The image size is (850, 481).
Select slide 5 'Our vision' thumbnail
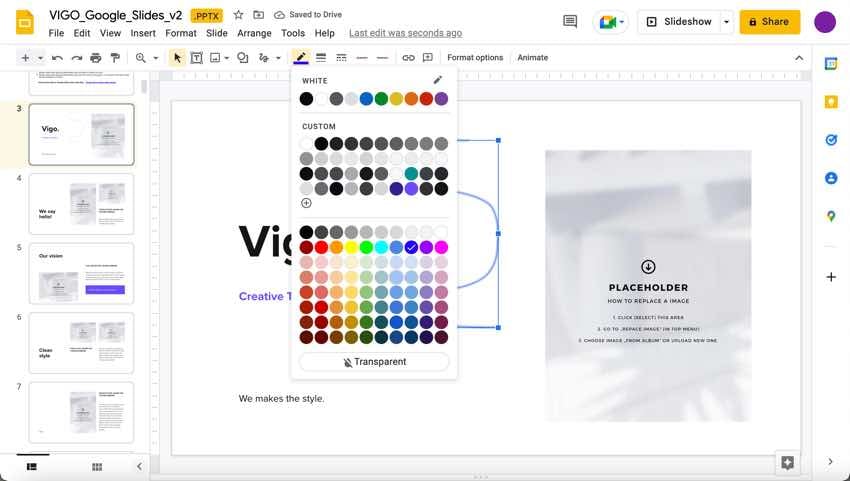point(81,273)
